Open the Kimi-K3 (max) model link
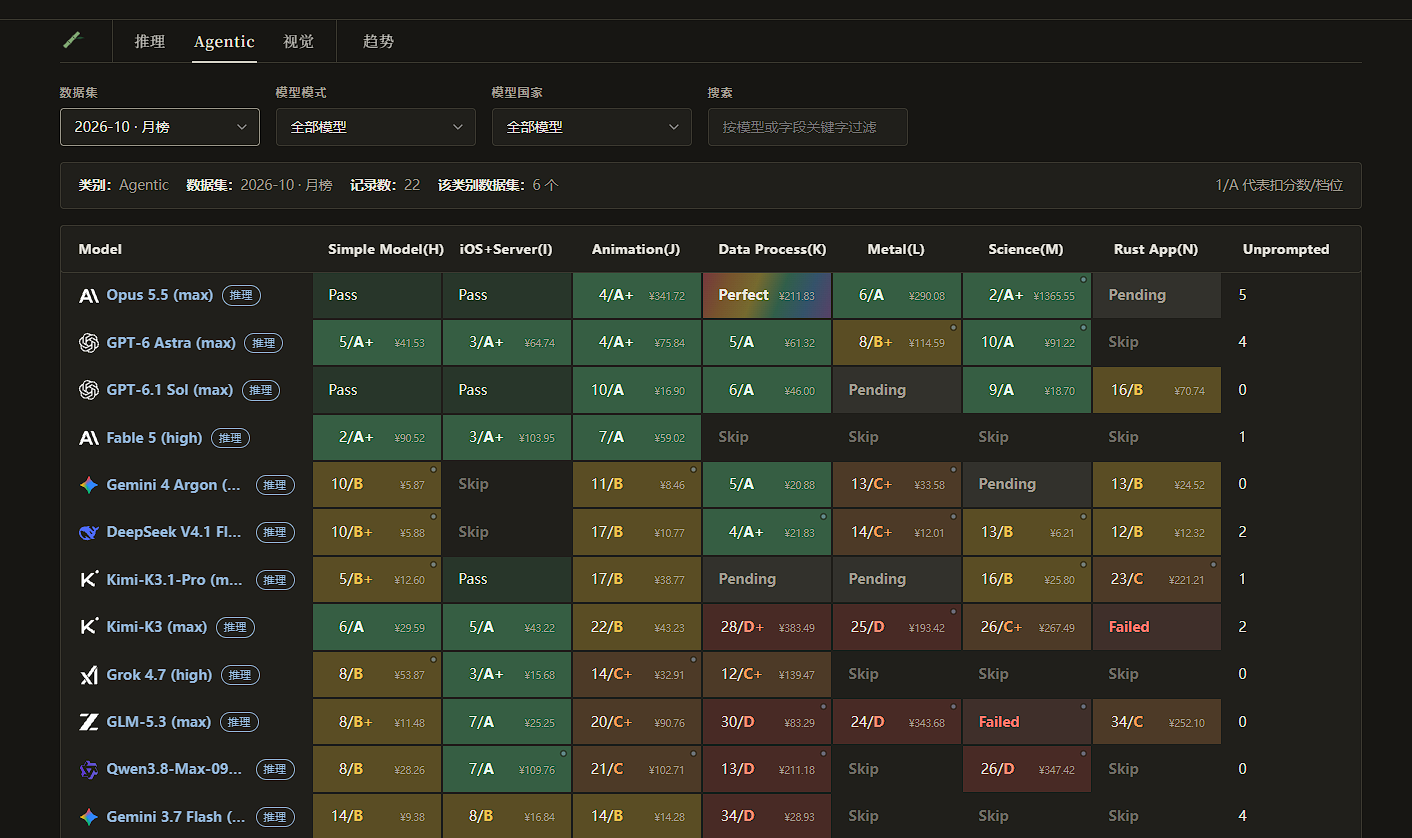 (157, 627)
